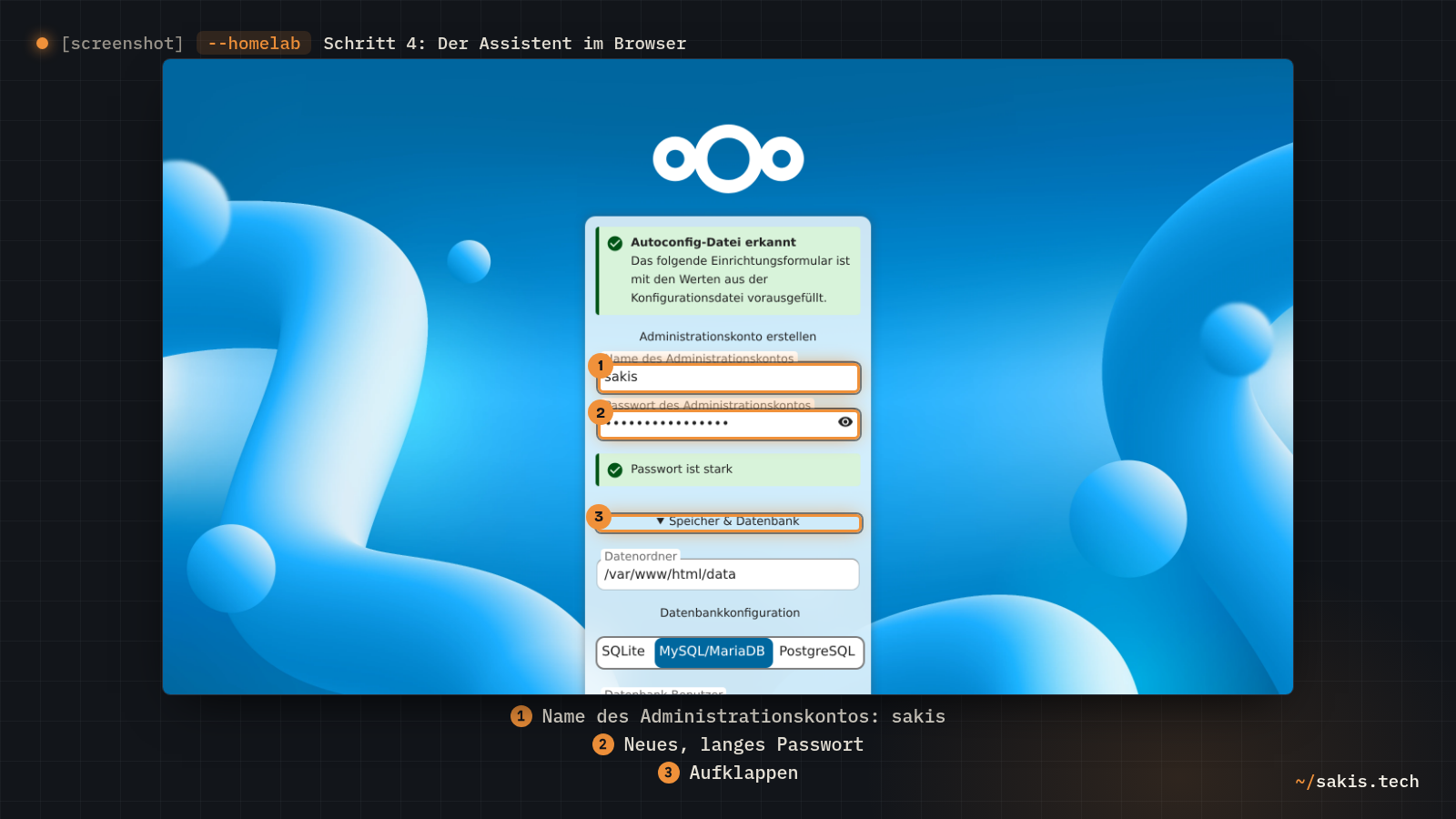Click green check icon beside Autoconfig-Datei erkannt
This screenshot has width=1456, height=819.
[615, 243]
